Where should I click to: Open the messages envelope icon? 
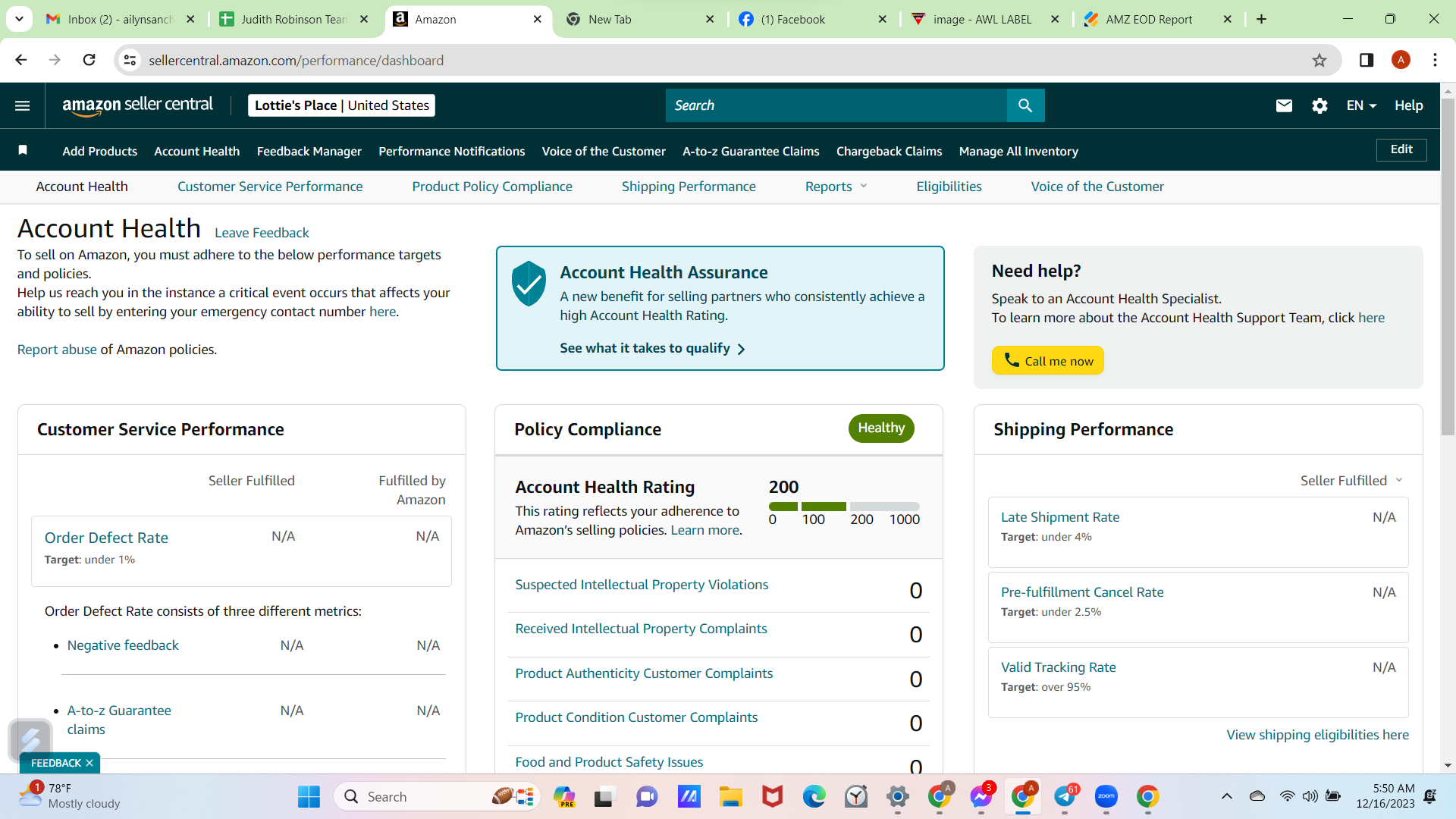tap(1284, 105)
